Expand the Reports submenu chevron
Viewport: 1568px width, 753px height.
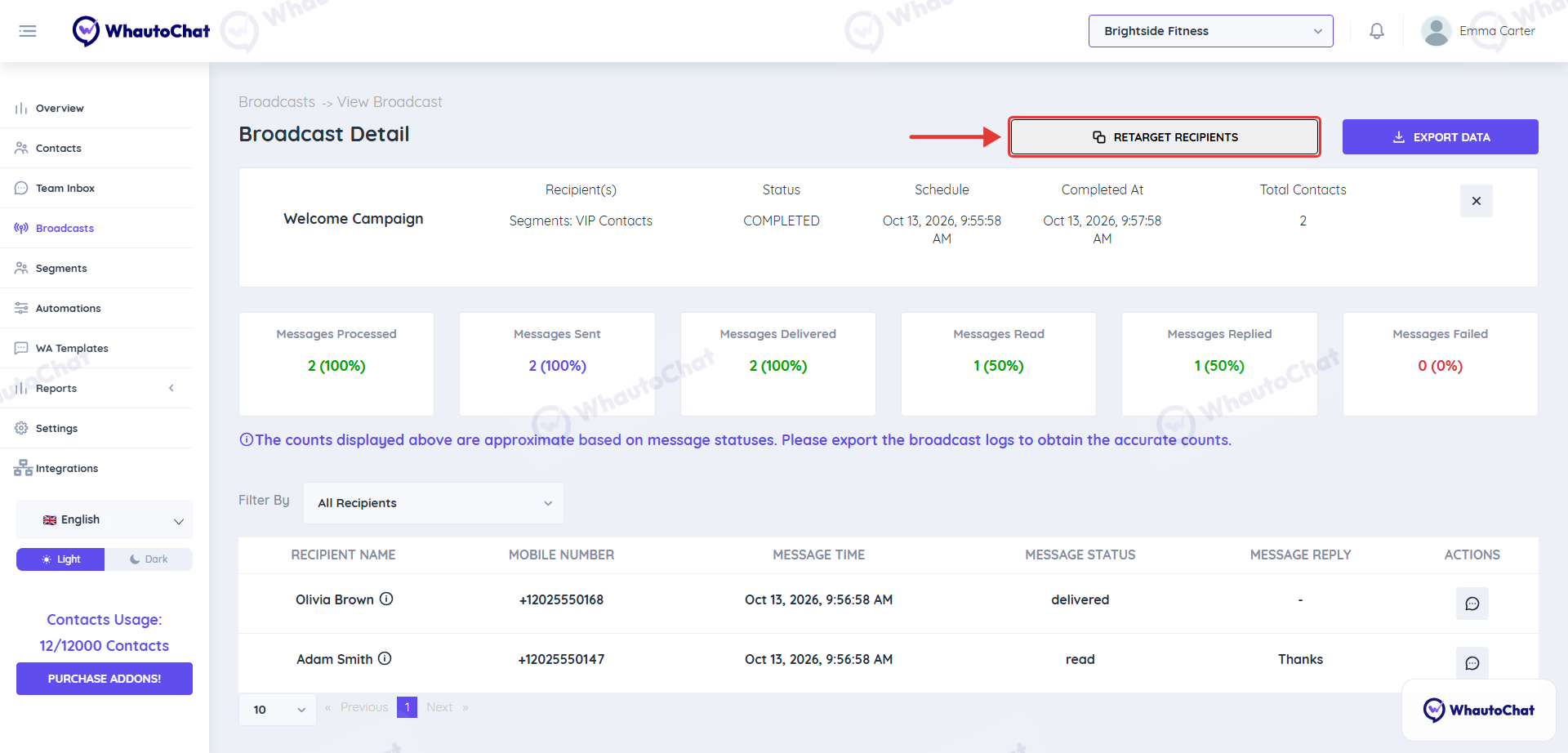pyautogui.click(x=171, y=388)
